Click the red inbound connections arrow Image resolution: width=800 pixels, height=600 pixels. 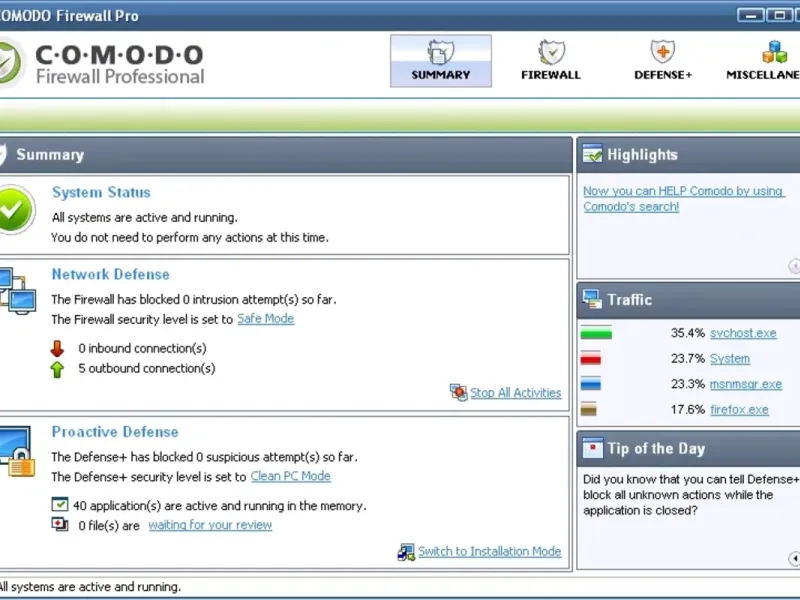(x=58, y=348)
